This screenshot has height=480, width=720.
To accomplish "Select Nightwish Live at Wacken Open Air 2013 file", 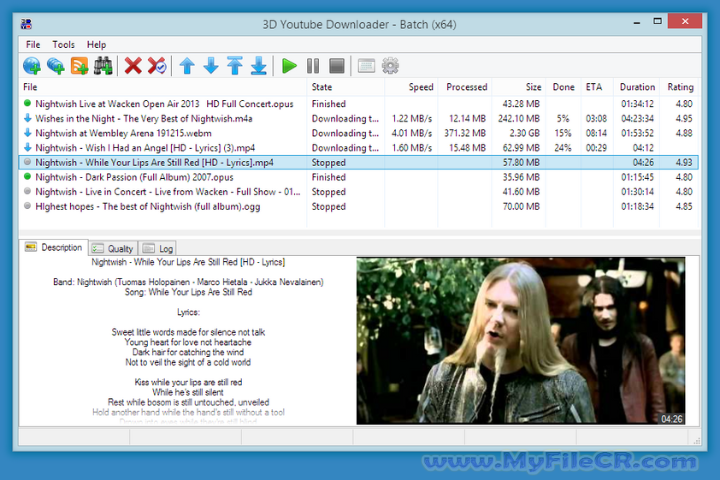I will click(164, 104).
